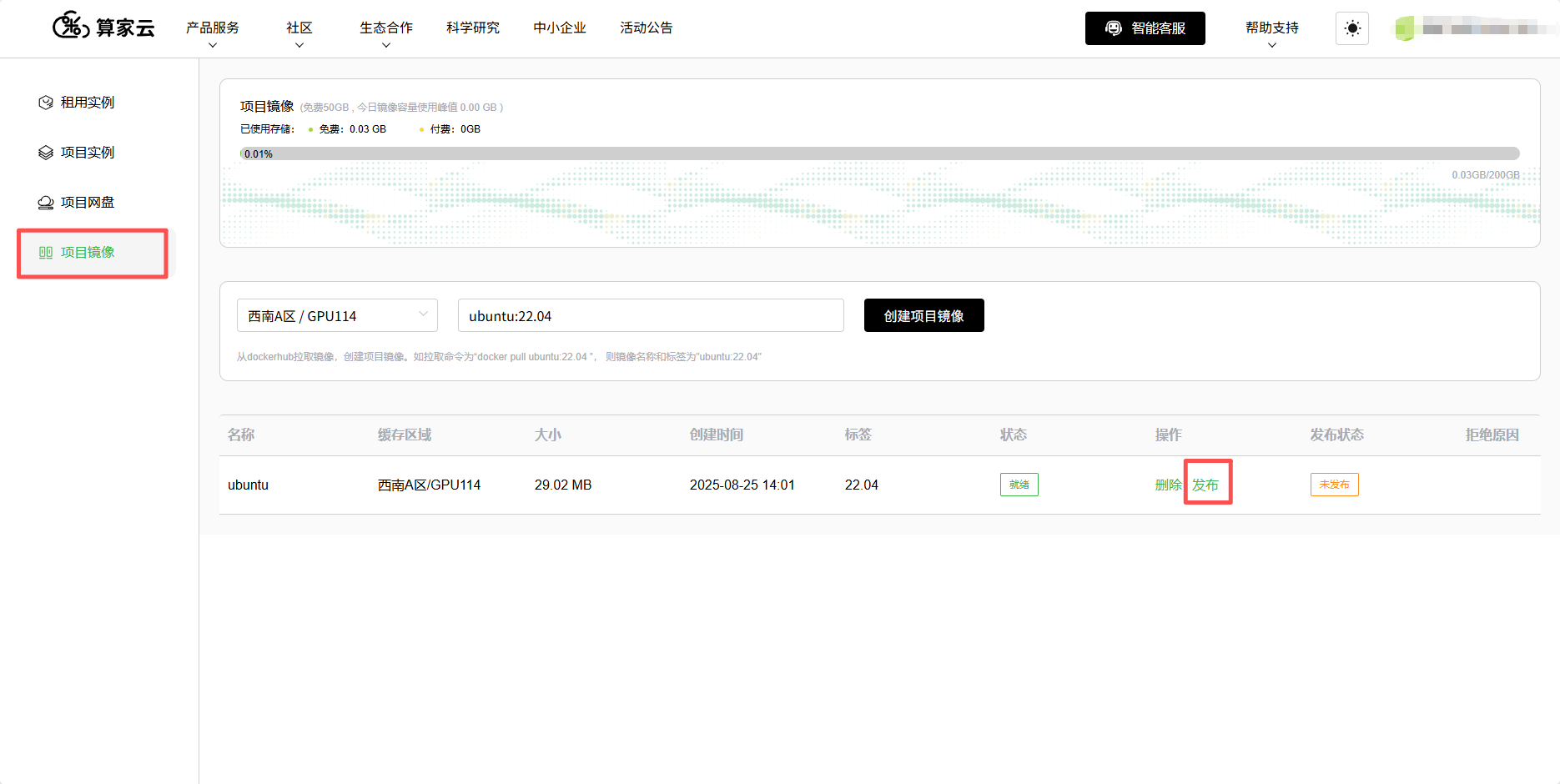Go to 科学研究 menu item
1560x784 pixels.
473,28
